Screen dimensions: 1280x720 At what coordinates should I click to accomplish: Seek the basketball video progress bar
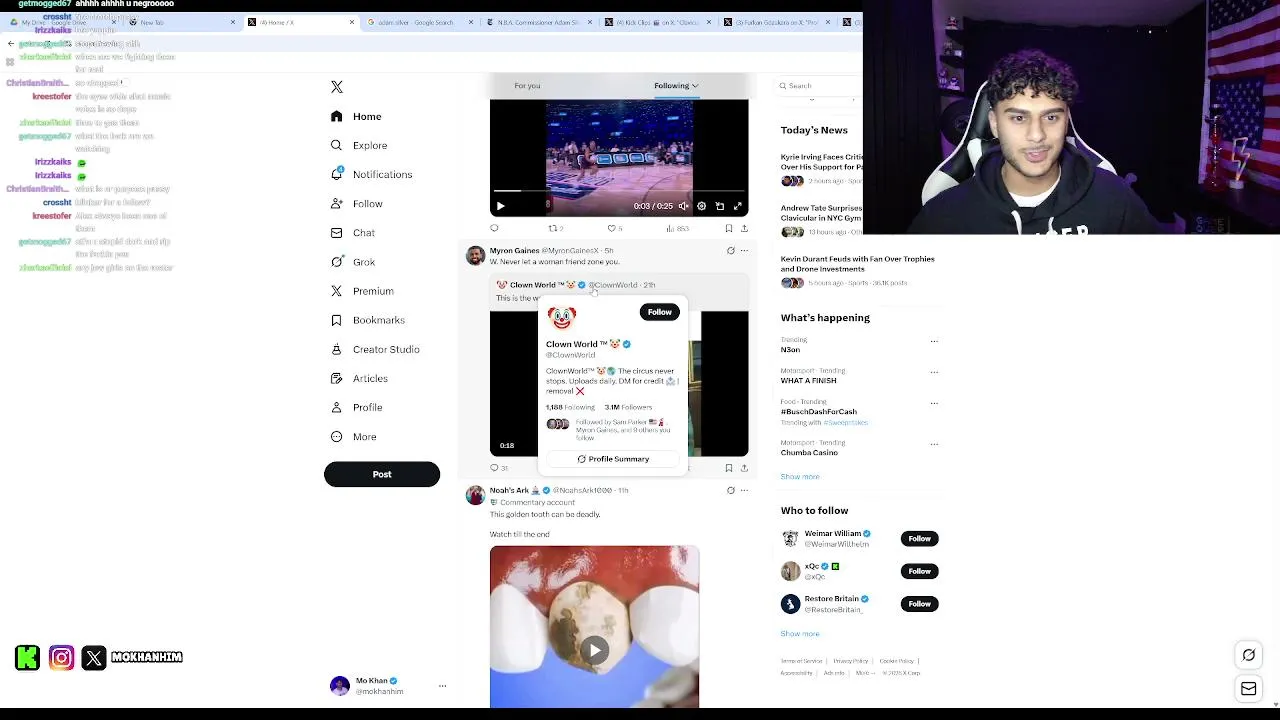pos(619,191)
